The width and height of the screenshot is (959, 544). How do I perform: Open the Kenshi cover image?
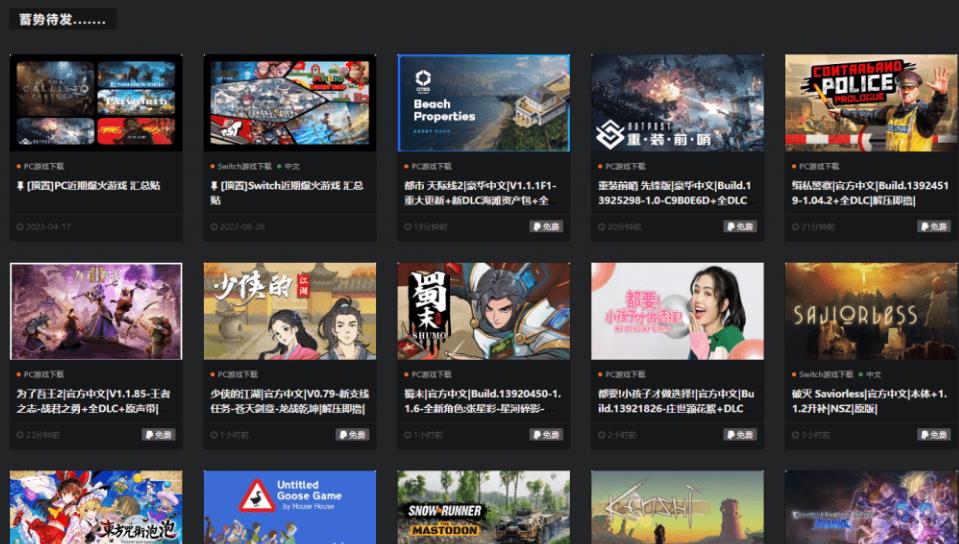click(x=677, y=507)
